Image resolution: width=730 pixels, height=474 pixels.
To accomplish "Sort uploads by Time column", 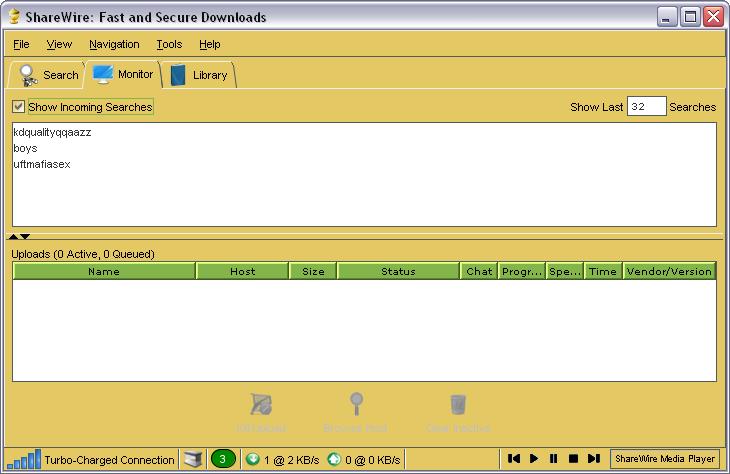I will (603, 271).
